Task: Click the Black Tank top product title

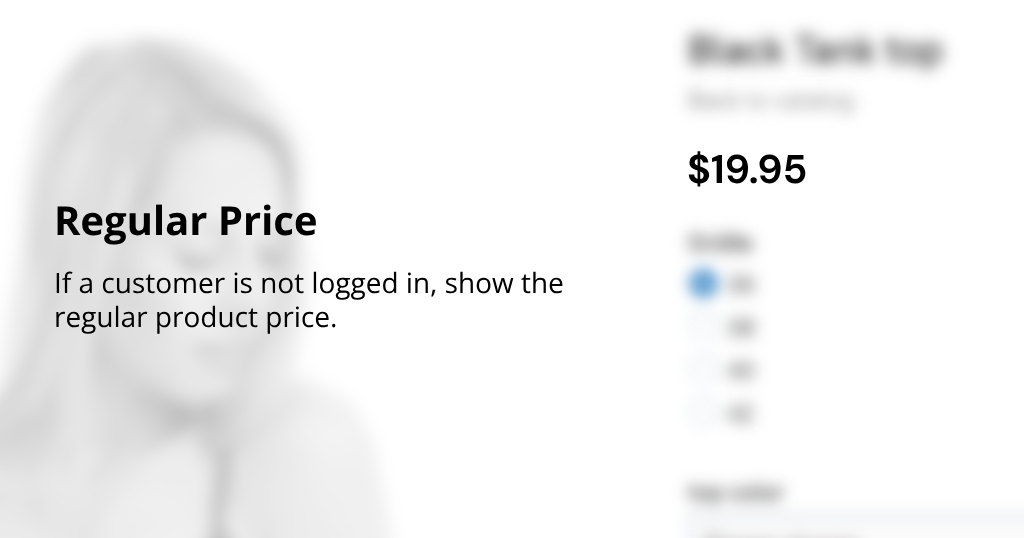Action: (x=815, y=51)
